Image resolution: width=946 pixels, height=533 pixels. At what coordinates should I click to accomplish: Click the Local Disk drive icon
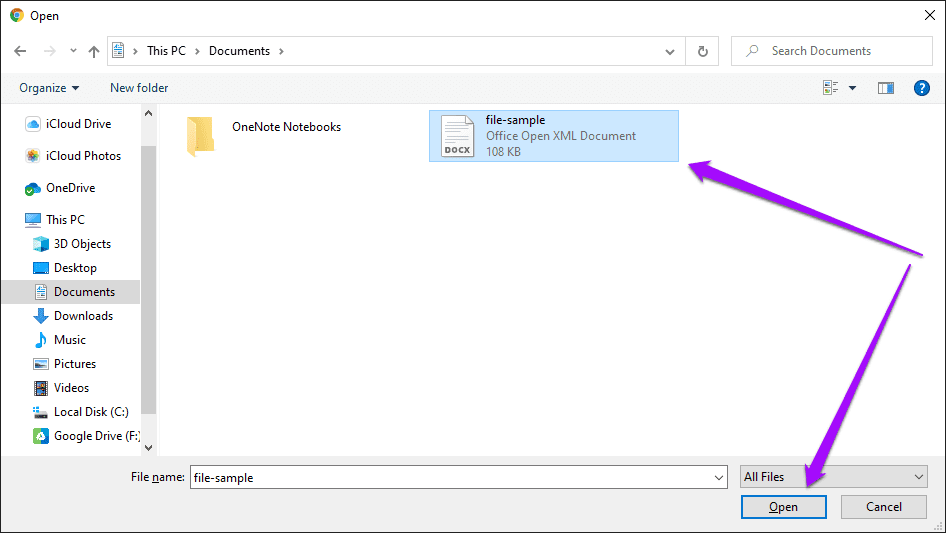(40, 413)
